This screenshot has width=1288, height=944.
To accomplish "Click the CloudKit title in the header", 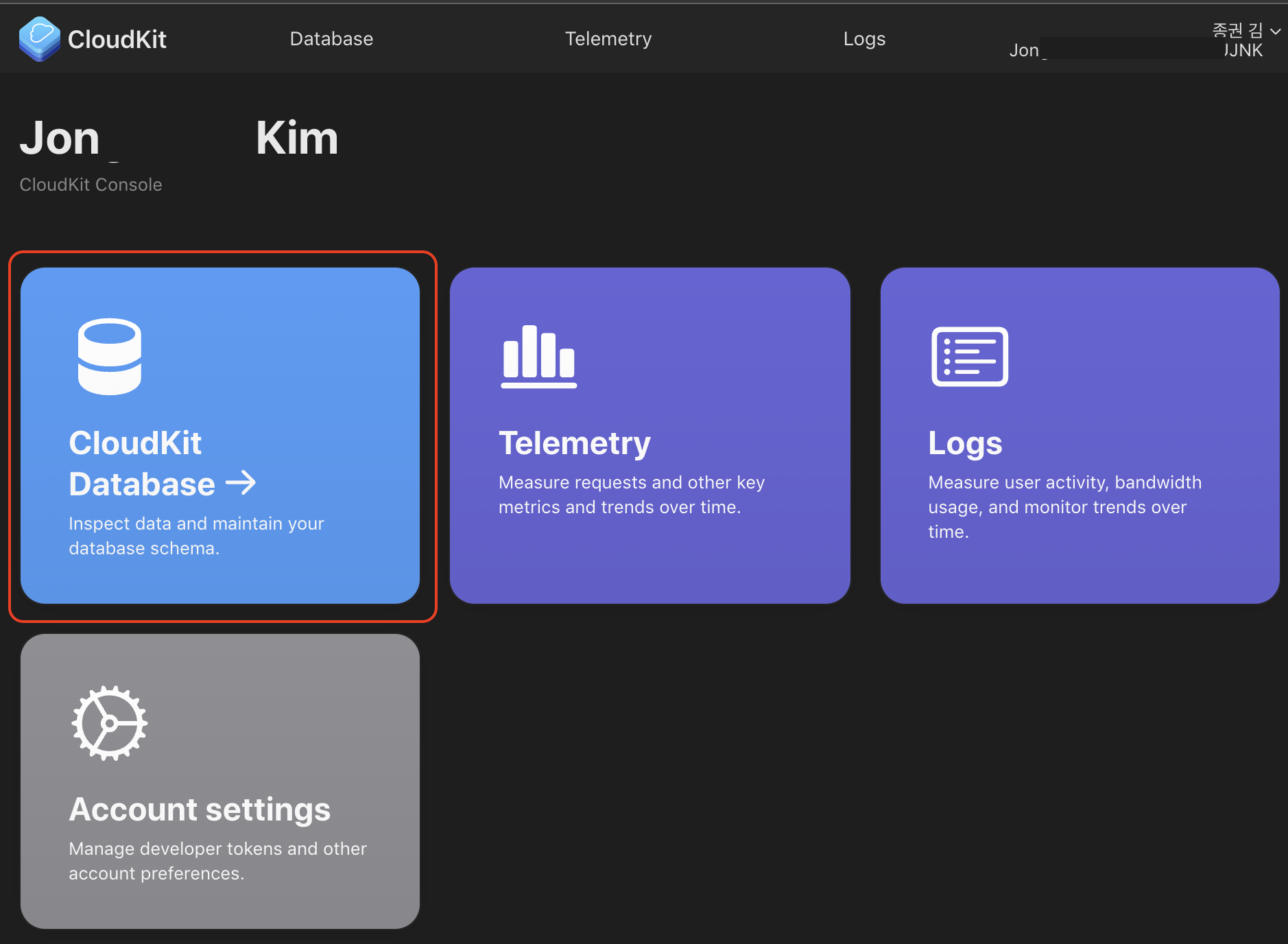I will click(x=117, y=39).
